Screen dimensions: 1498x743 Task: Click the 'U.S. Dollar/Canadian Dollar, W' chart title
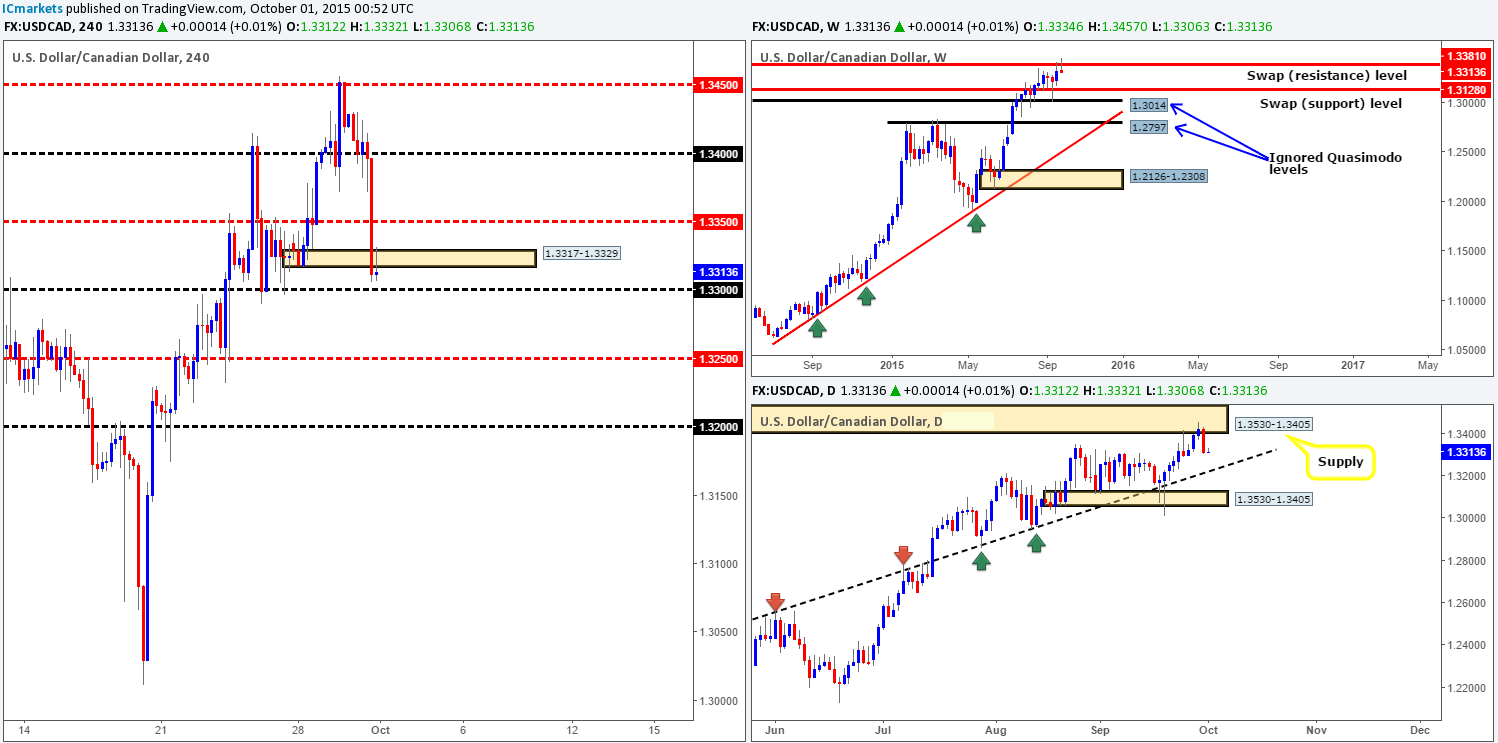coord(854,57)
